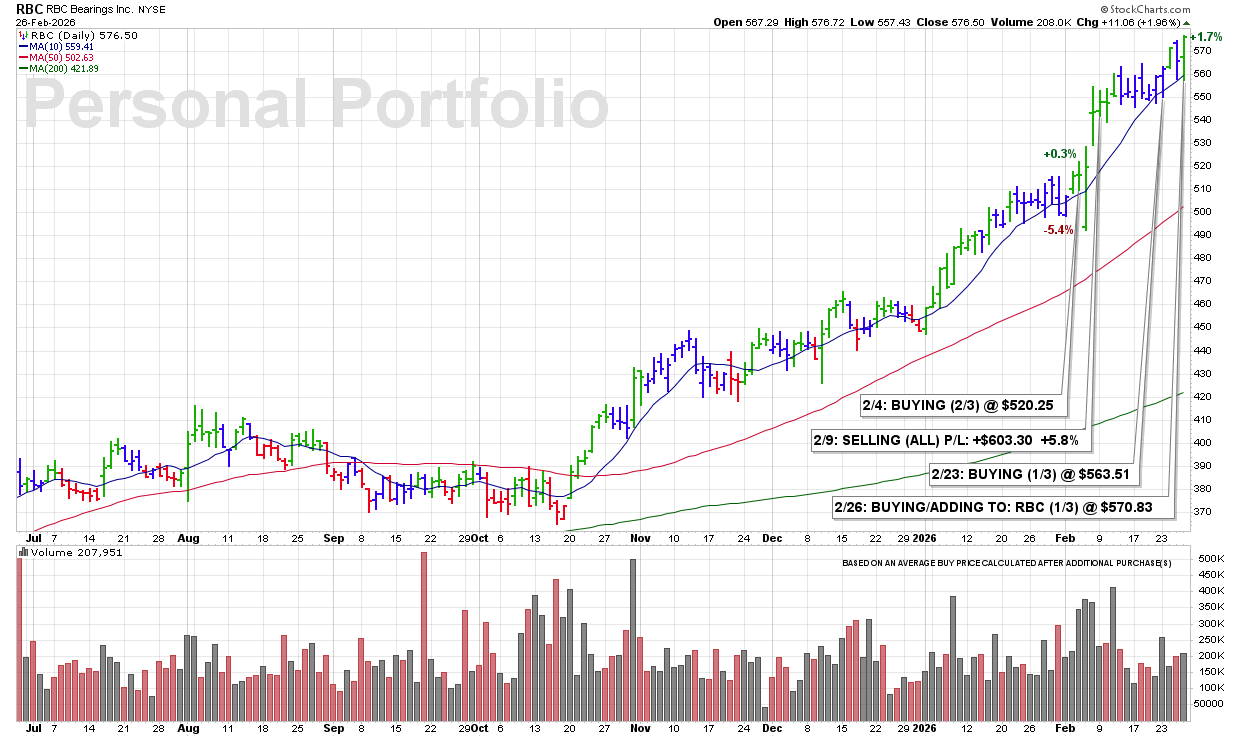Click the RBC (Daily) candlestick legend icon
The height and width of the screenshot is (737, 1240).
(24, 33)
